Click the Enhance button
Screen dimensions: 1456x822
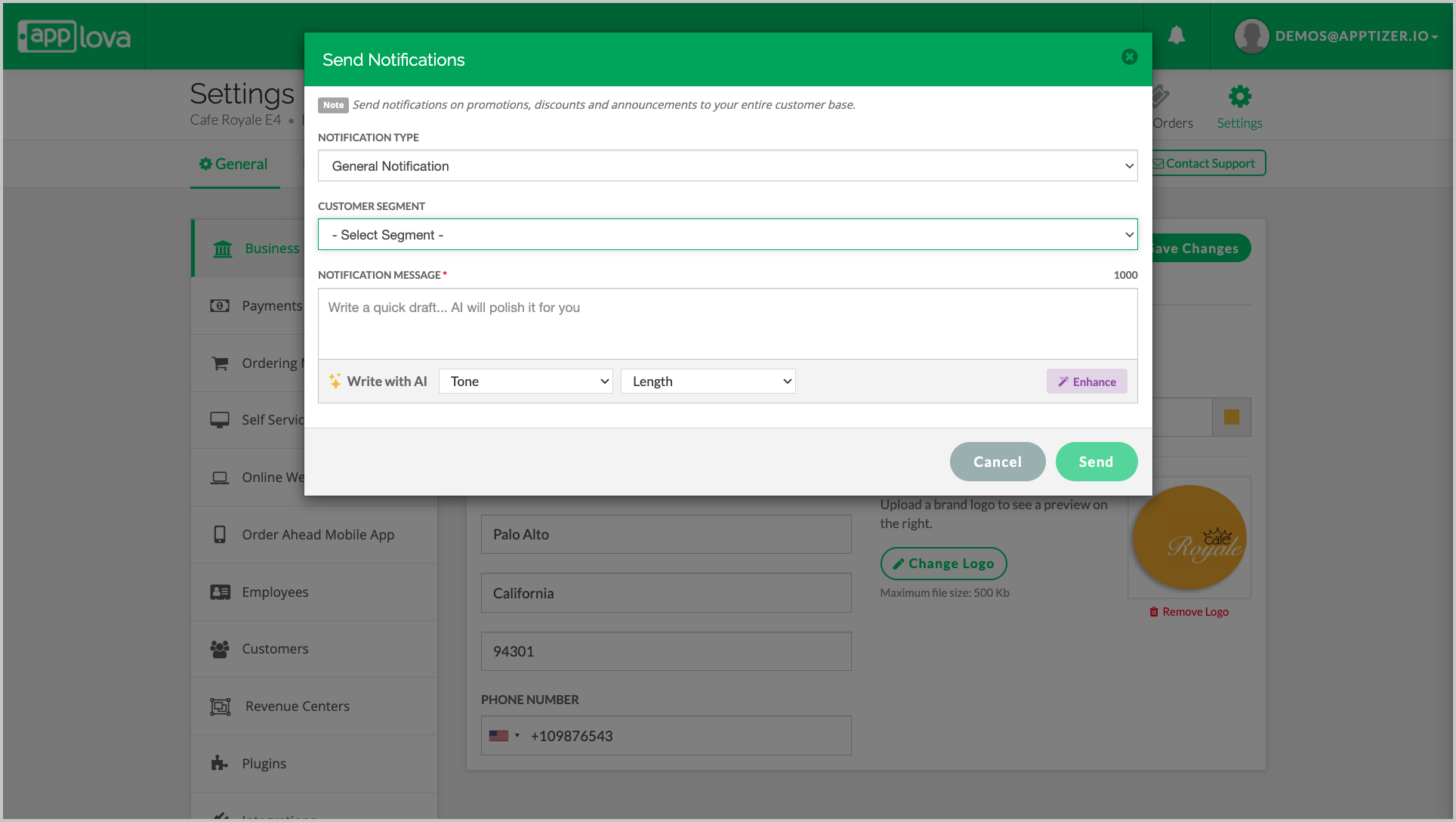[1086, 382]
